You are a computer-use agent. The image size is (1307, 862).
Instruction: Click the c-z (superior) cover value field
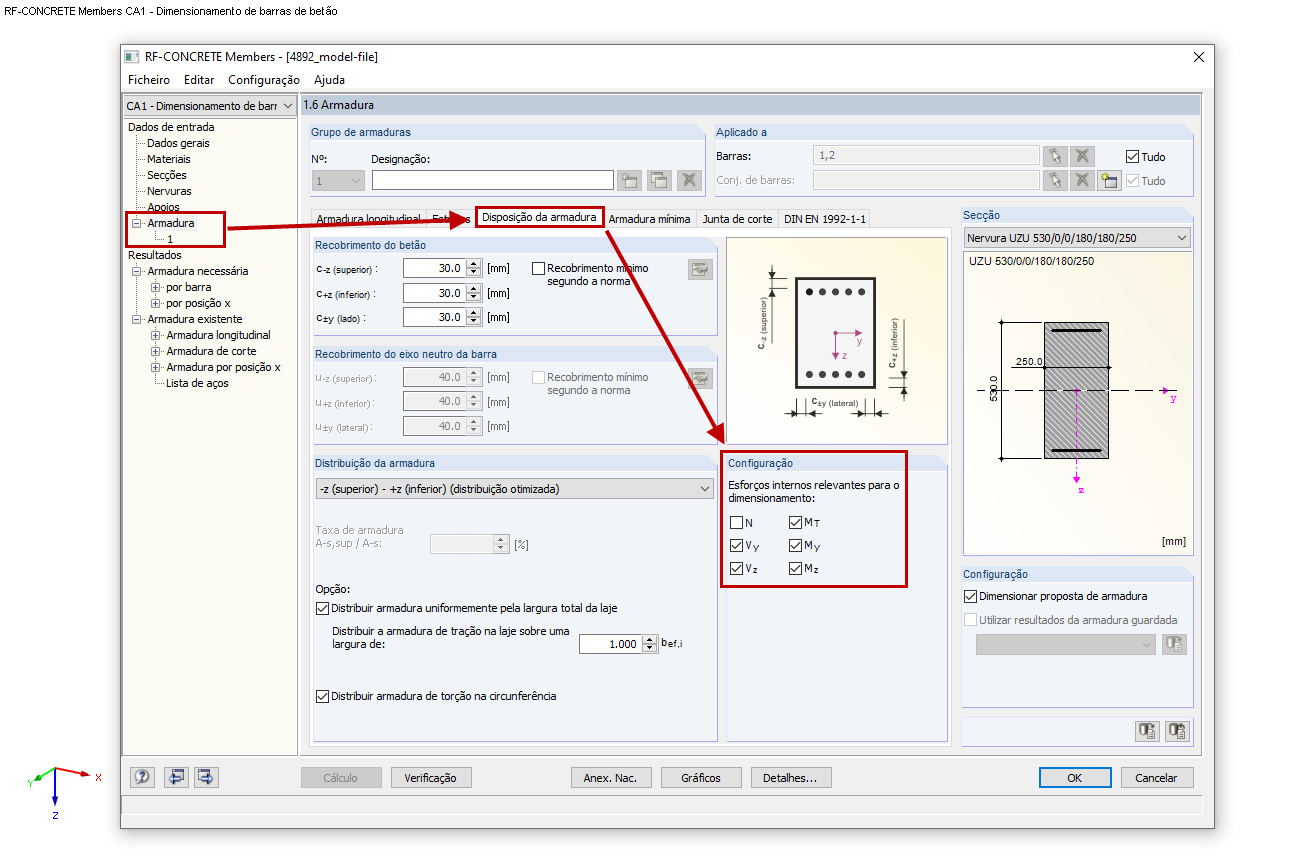tap(433, 269)
